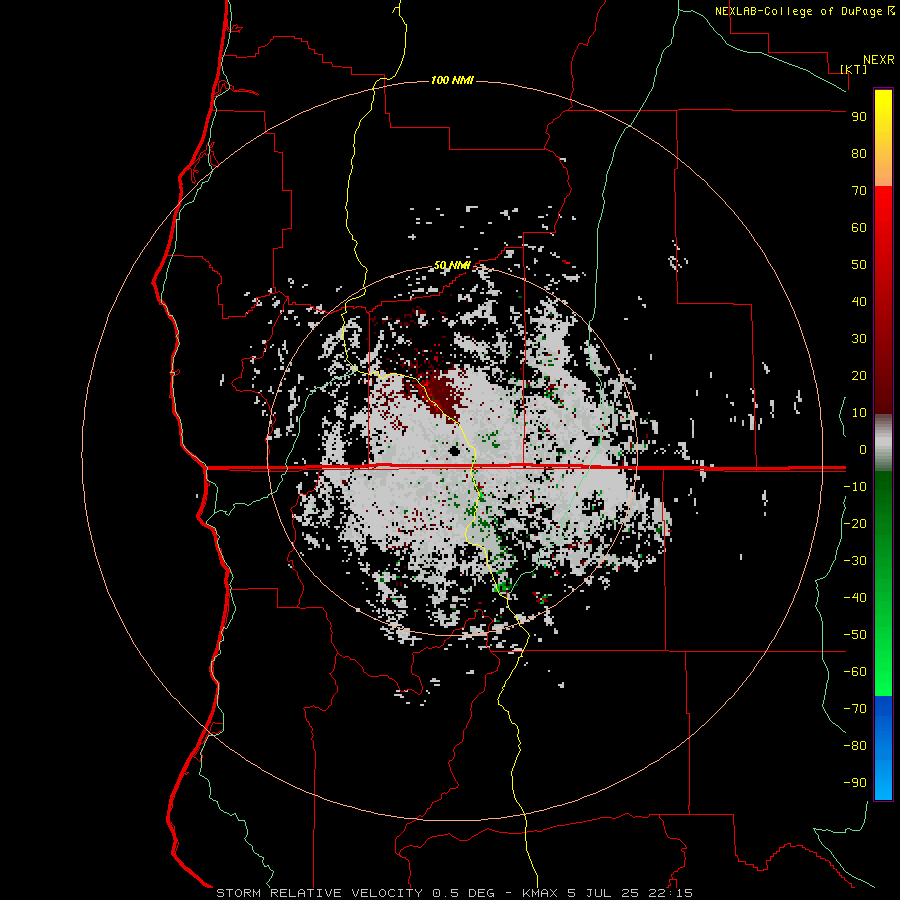Click the 80 value on the velocity scale

click(859, 154)
